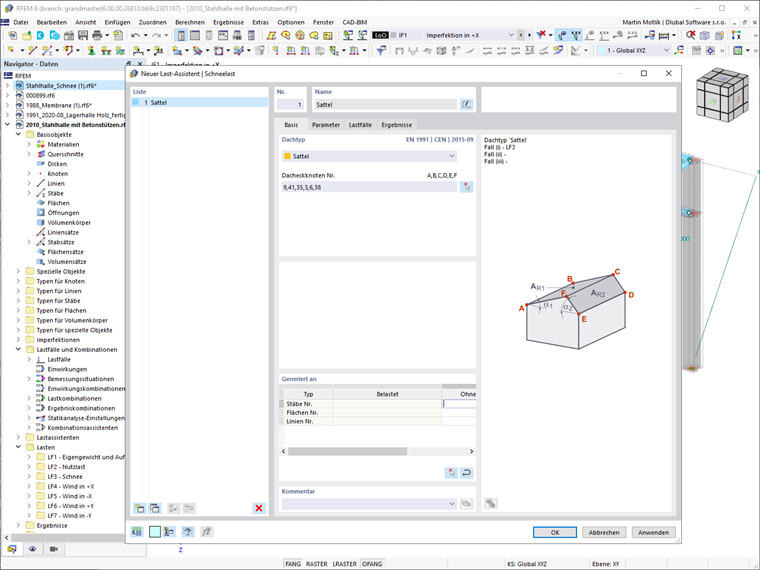Toggle LRASTER in status bar
Image resolution: width=760 pixels, height=570 pixels.
345,564
